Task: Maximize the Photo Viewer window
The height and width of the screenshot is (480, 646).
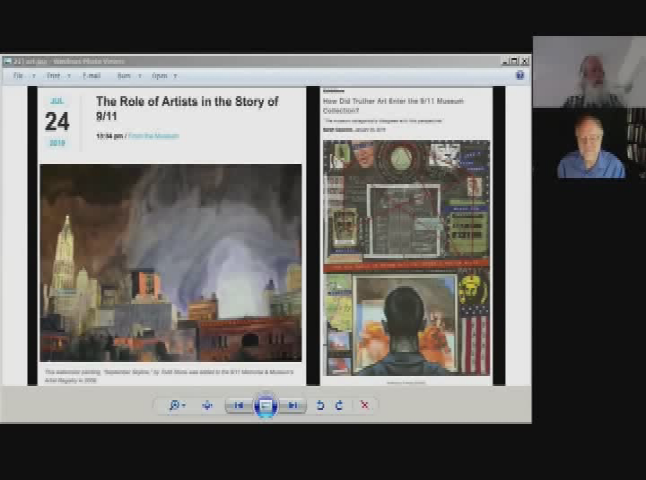Action: click(515, 61)
